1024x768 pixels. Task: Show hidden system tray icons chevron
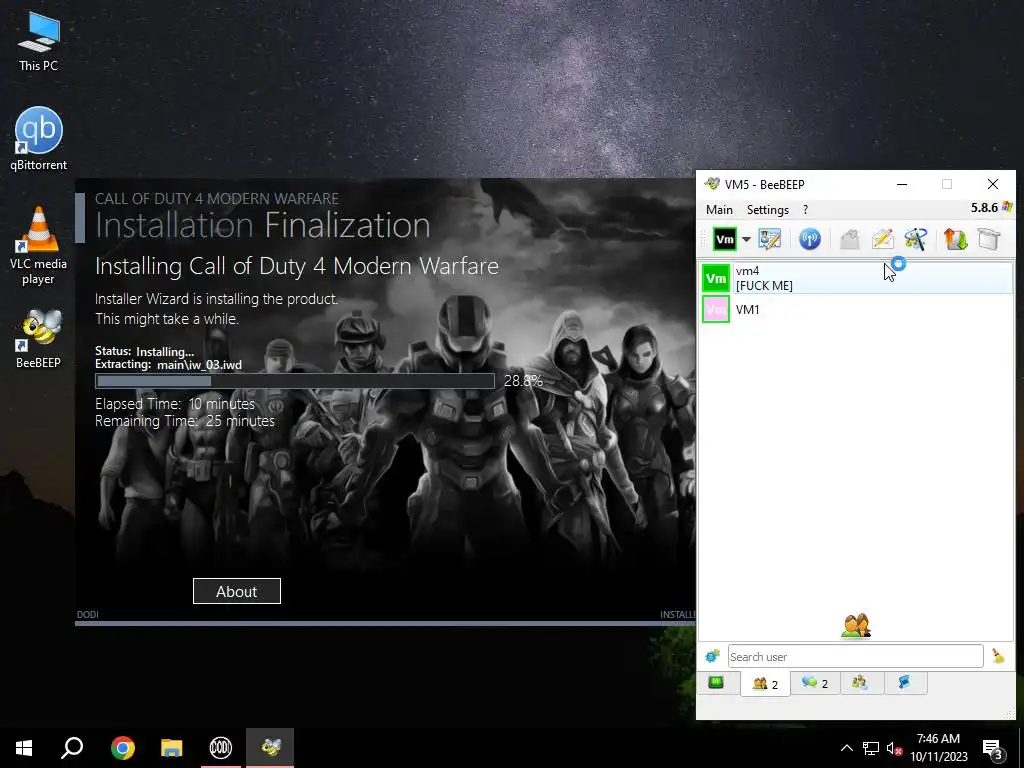click(x=846, y=748)
